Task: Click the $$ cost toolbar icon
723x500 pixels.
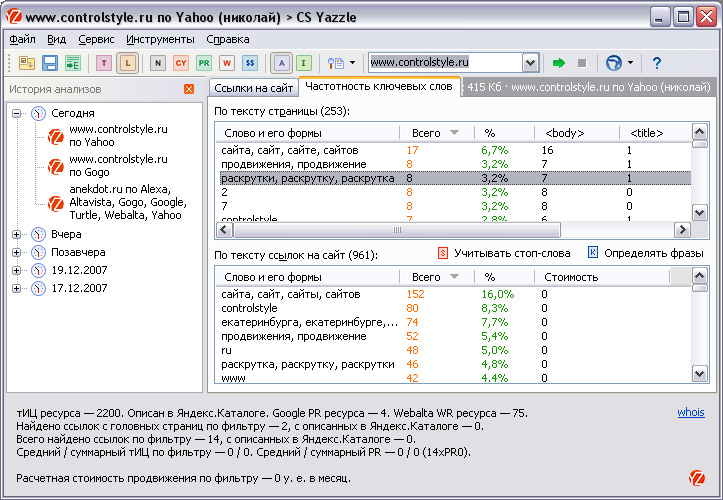Action: 250,63
